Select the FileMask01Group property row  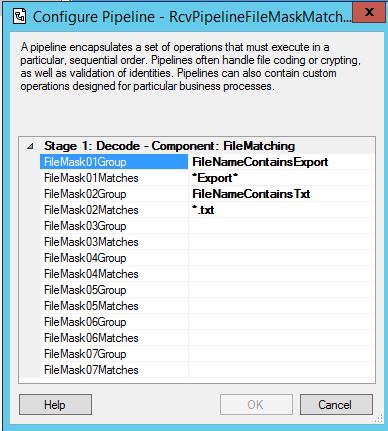[114, 162]
